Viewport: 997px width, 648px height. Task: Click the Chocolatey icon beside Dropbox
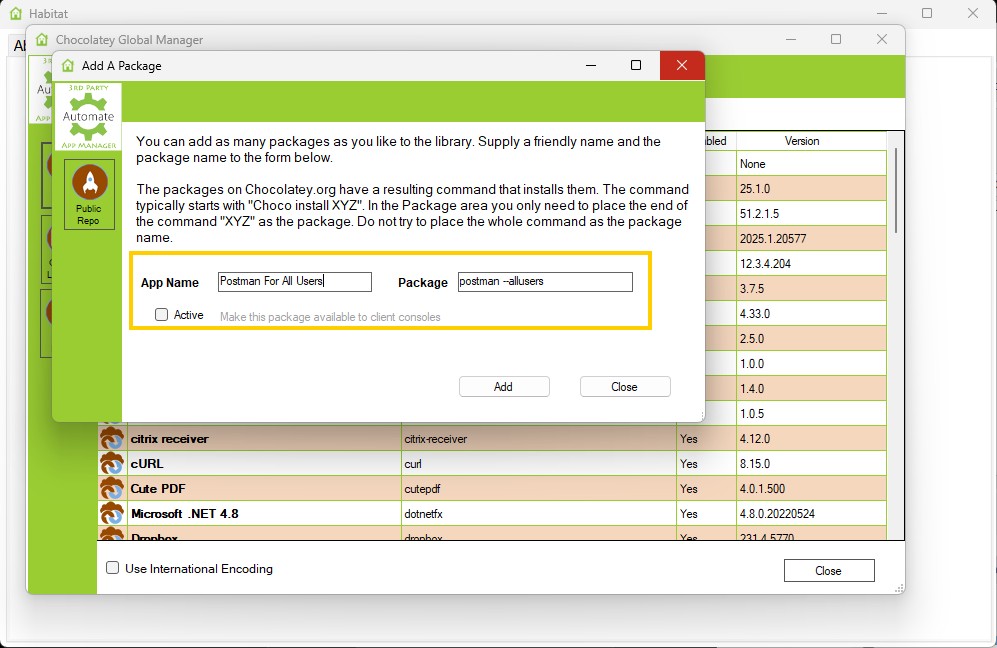(112, 537)
